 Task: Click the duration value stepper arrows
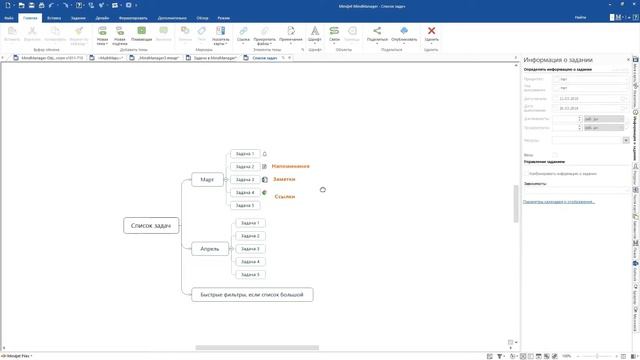pyautogui.click(x=580, y=119)
